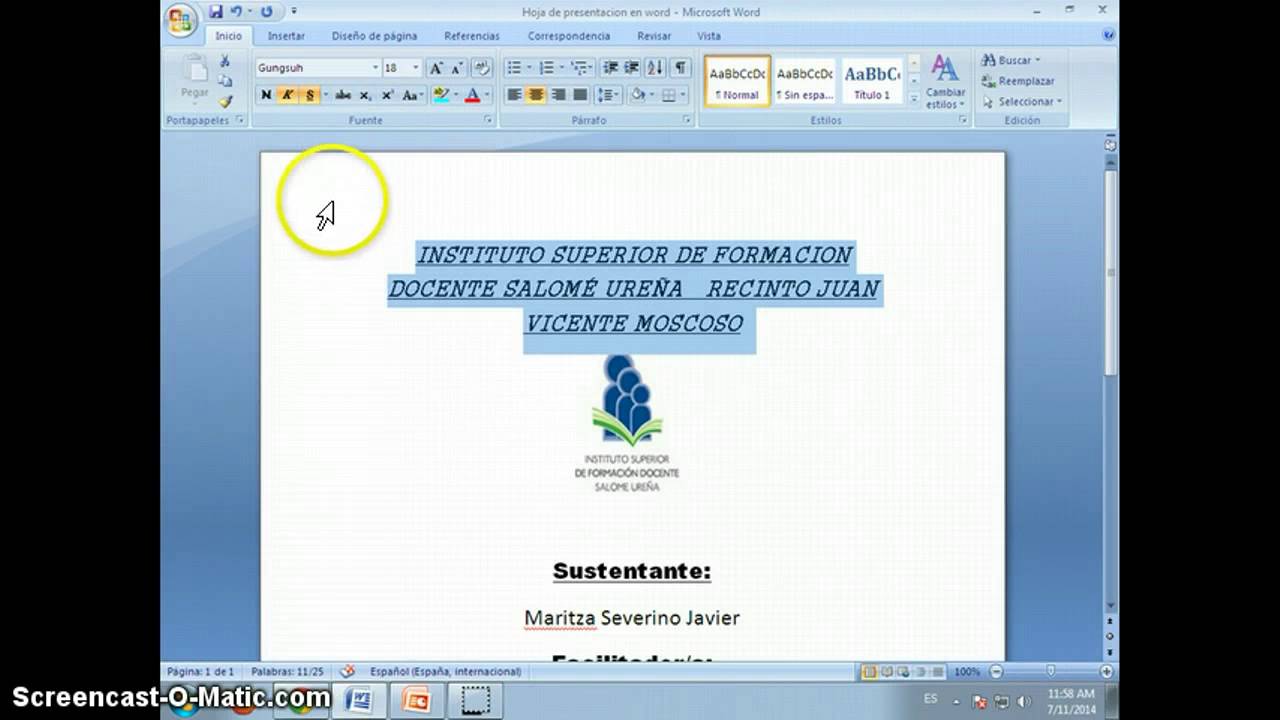1280x720 pixels.
Task: Open Cambiar estilos menu
Action: [x=945, y=82]
